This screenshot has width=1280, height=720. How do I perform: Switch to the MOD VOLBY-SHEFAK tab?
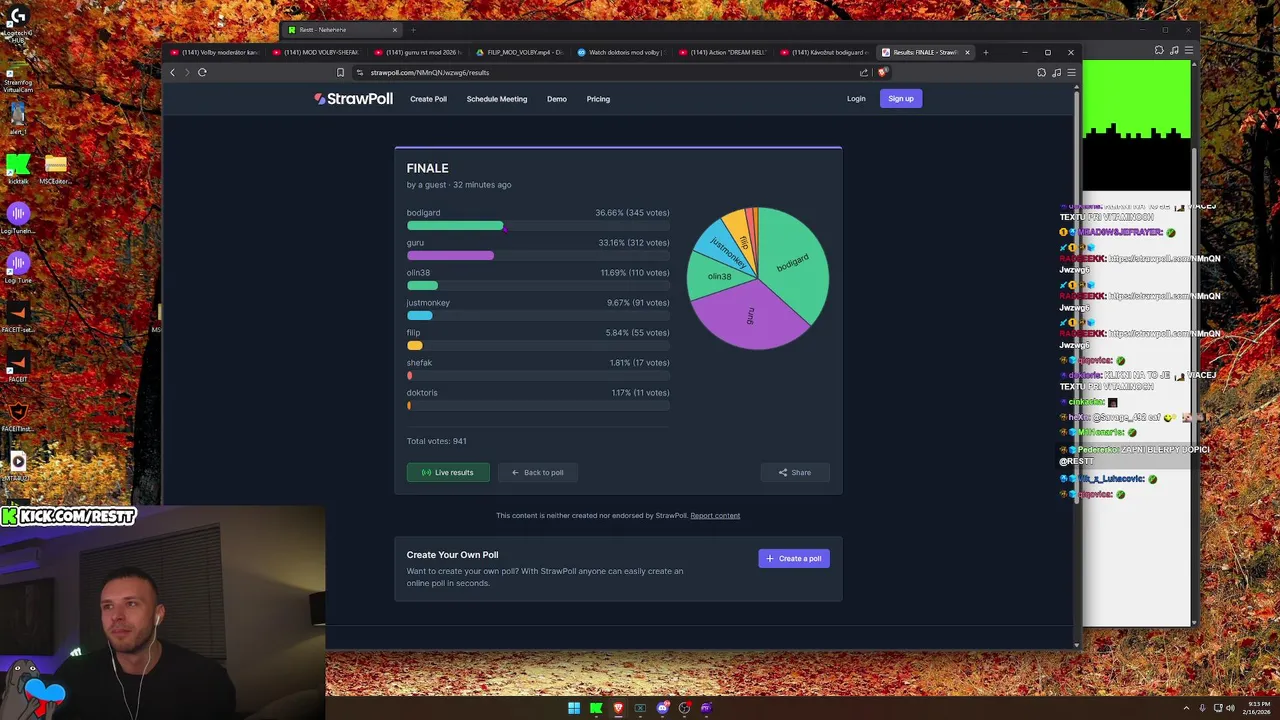point(316,52)
